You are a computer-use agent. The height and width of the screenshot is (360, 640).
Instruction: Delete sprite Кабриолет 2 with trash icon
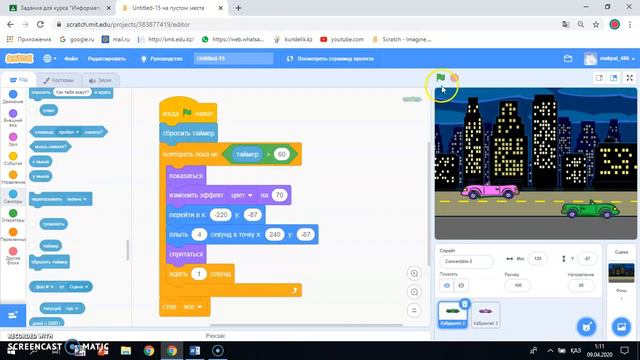tap(464, 304)
